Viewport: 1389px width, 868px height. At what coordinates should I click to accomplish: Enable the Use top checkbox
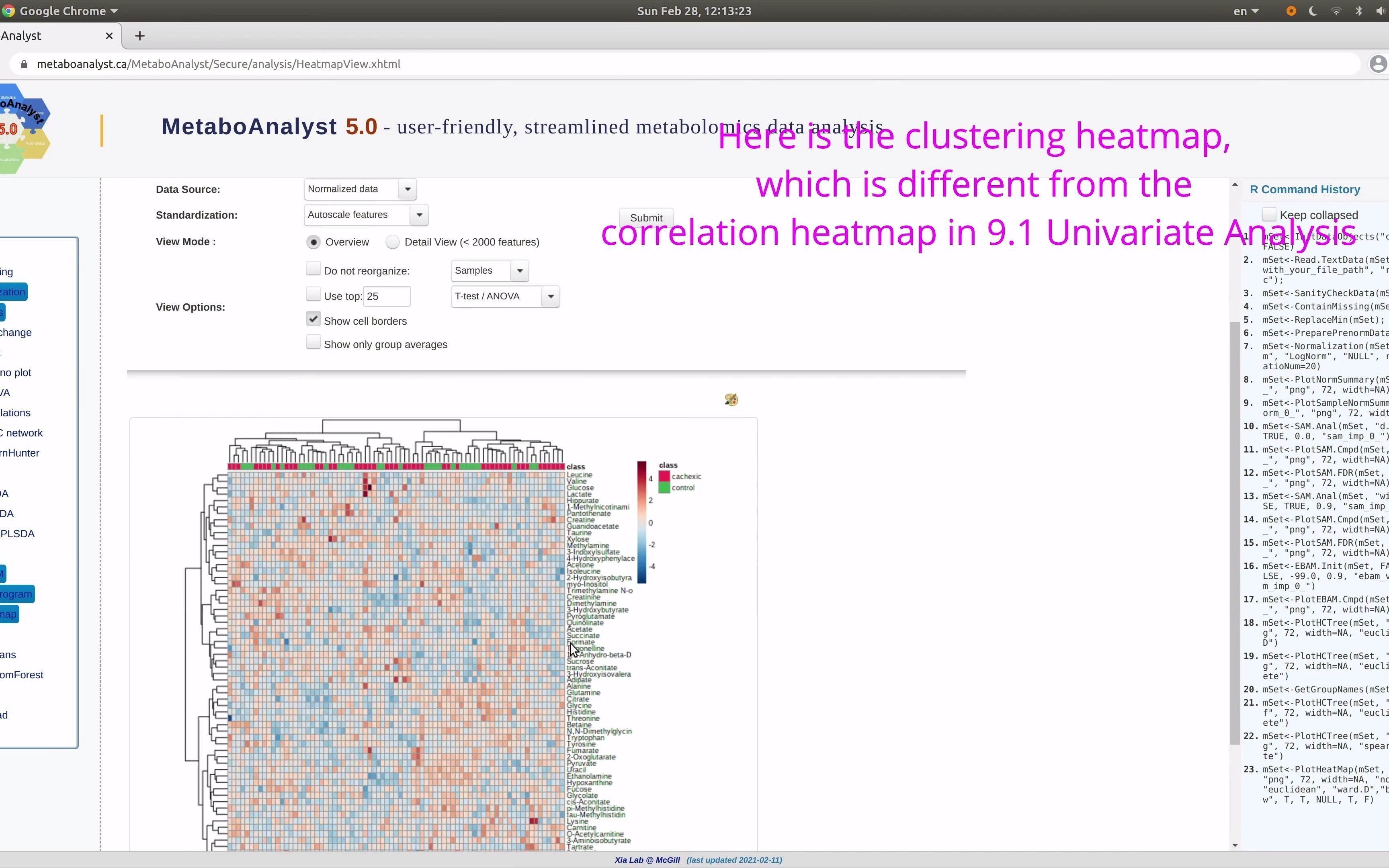tap(313, 295)
